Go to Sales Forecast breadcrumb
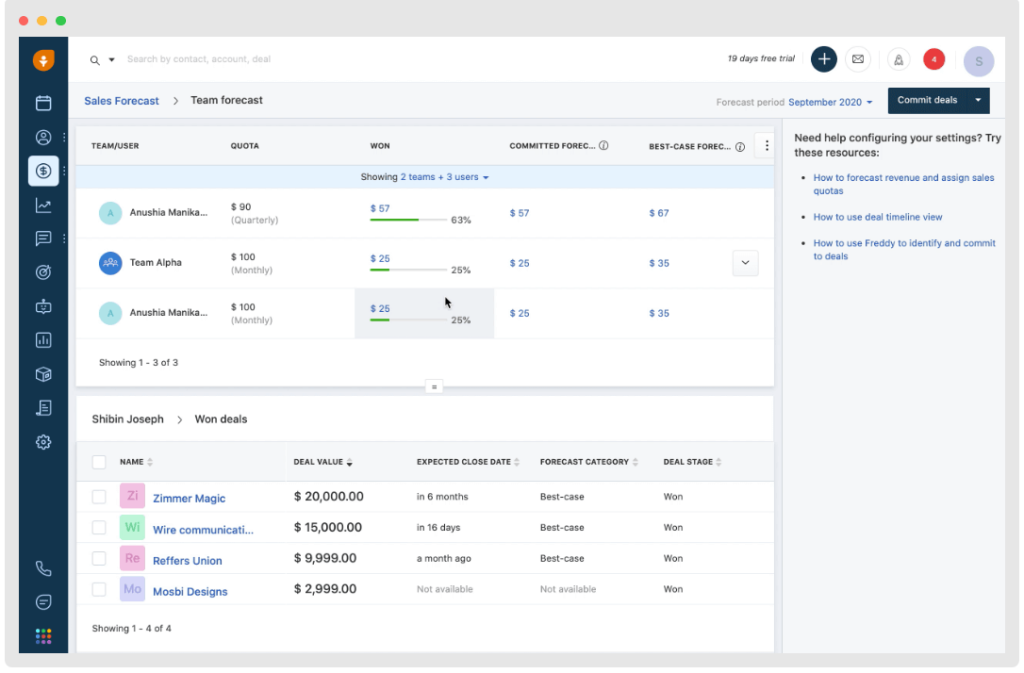This screenshot has width=1024, height=673. pos(121,101)
